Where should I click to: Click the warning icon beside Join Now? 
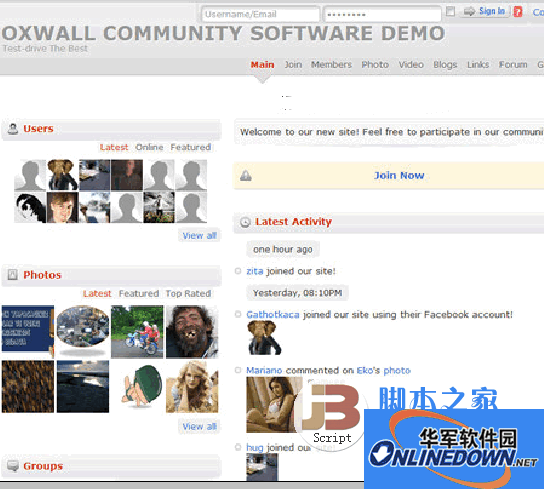246,176
